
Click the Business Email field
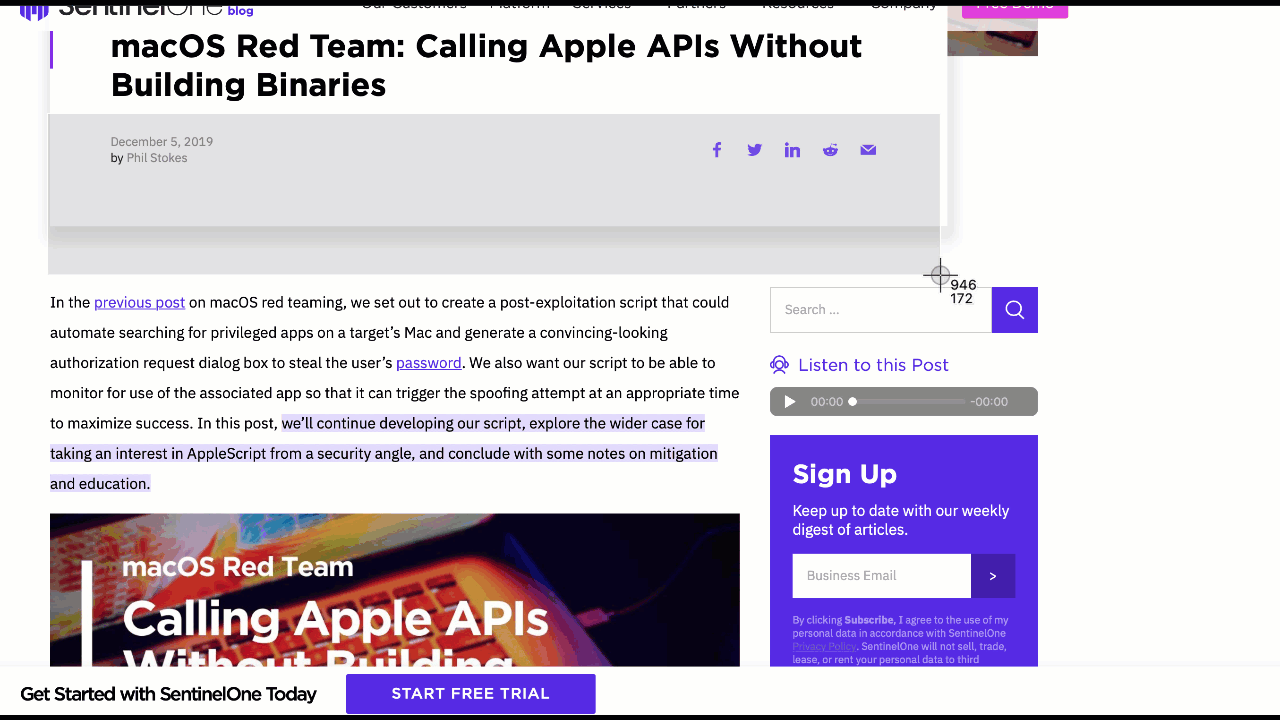[880, 576]
